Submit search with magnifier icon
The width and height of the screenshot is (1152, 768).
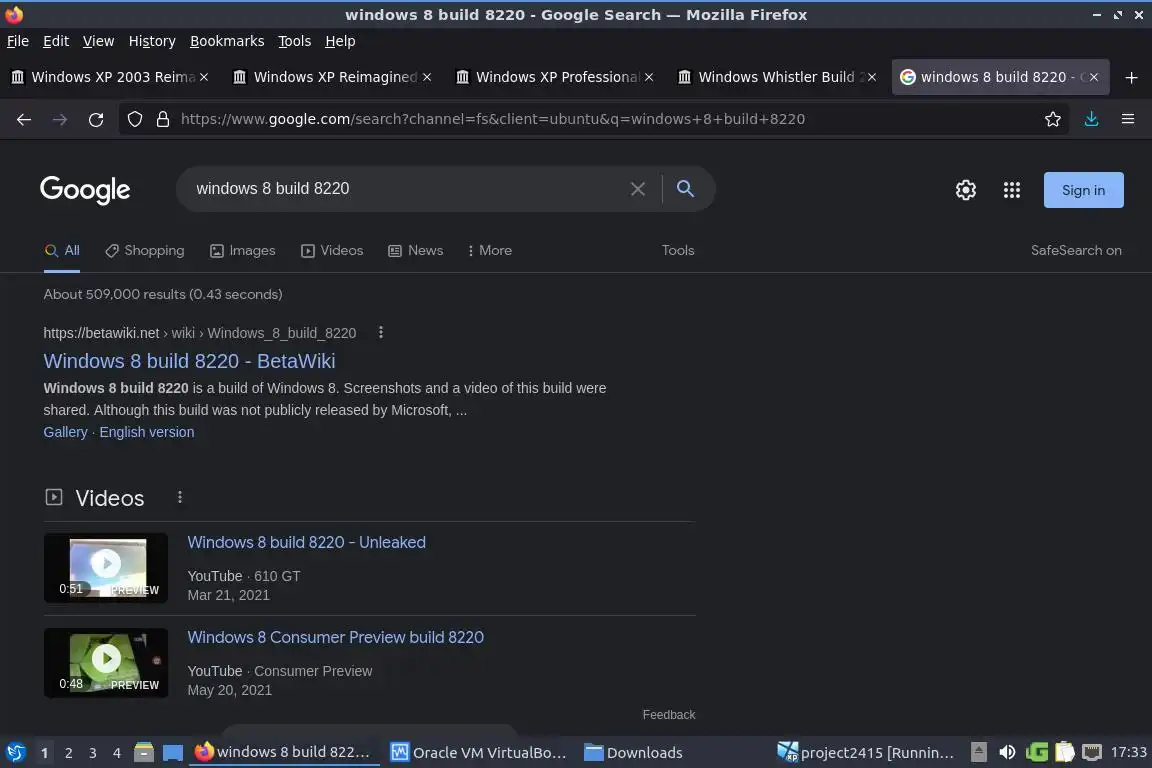pos(685,189)
